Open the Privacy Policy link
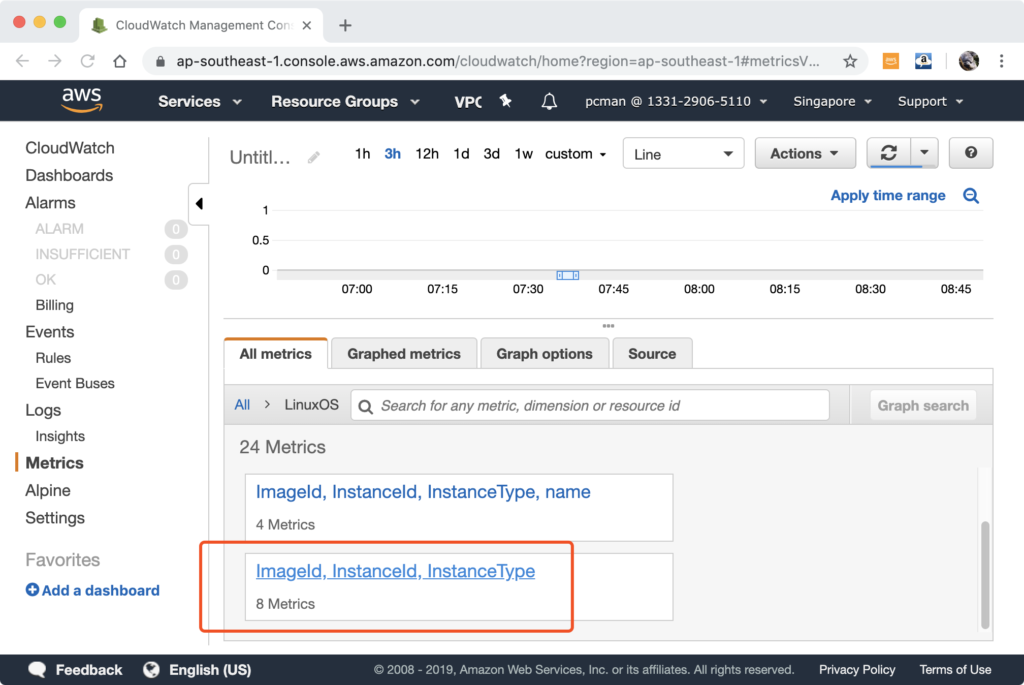The width and height of the screenshot is (1024, 685). pyautogui.click(x=857, y=669)
